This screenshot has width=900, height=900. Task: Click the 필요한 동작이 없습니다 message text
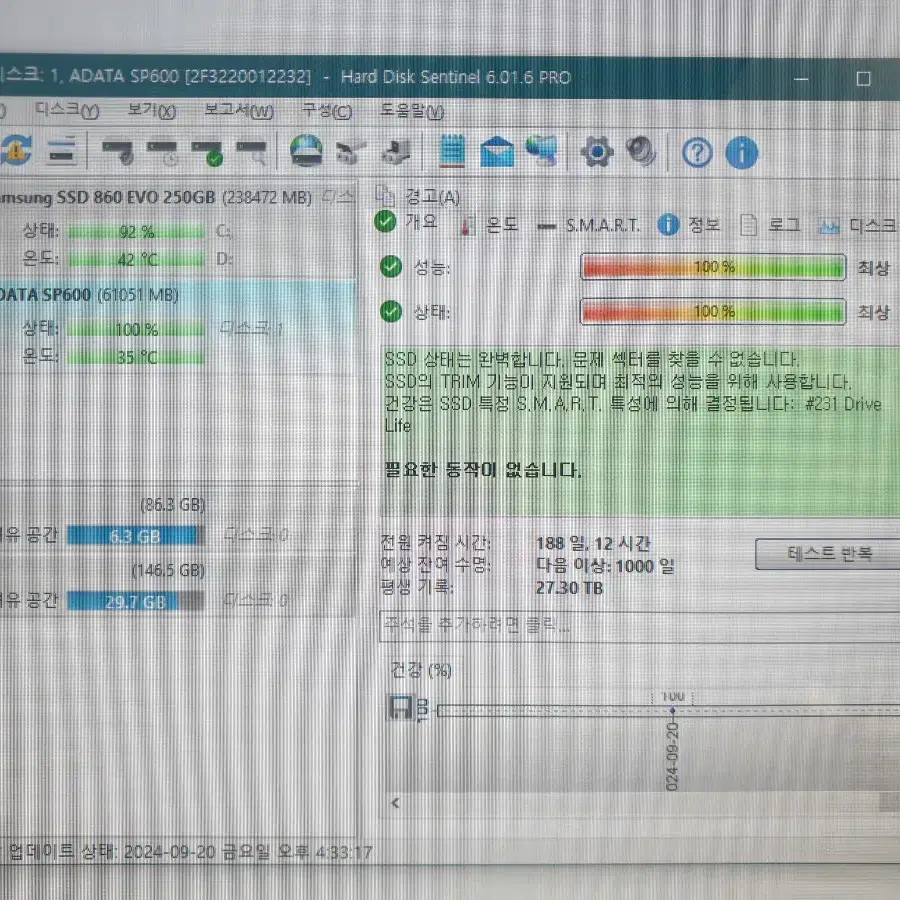coord(483,471)
